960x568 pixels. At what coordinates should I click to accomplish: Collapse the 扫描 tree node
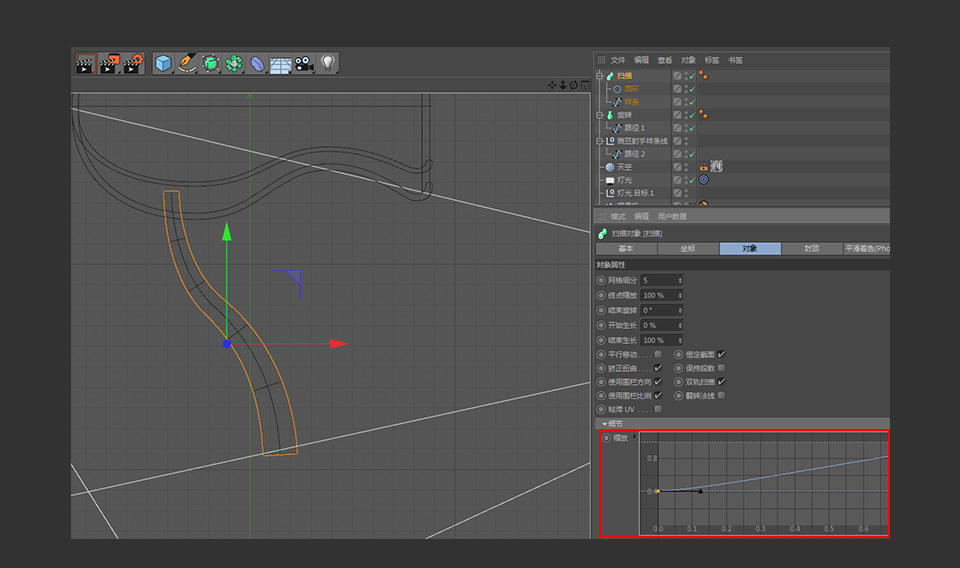click(x=600, y=76)
